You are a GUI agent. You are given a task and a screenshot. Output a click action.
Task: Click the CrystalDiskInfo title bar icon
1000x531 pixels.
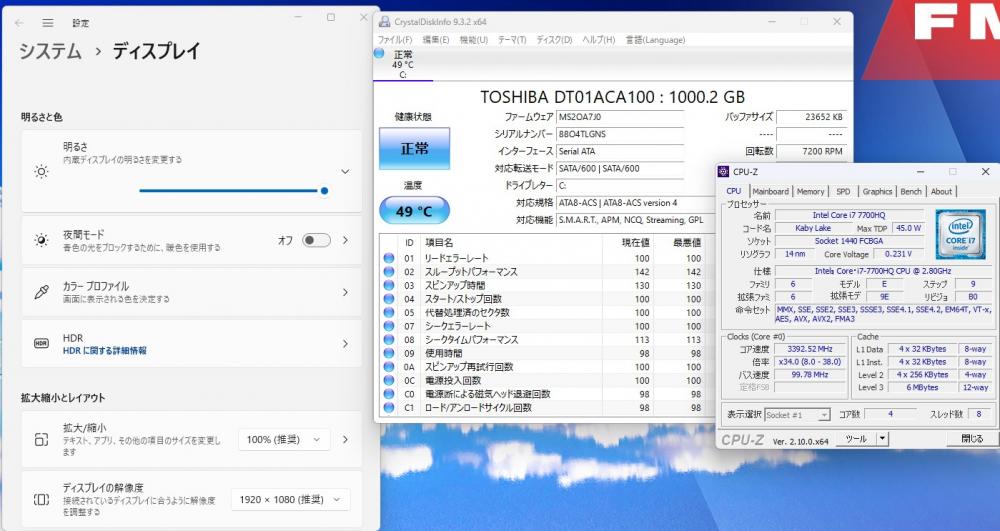coord(385,22)
